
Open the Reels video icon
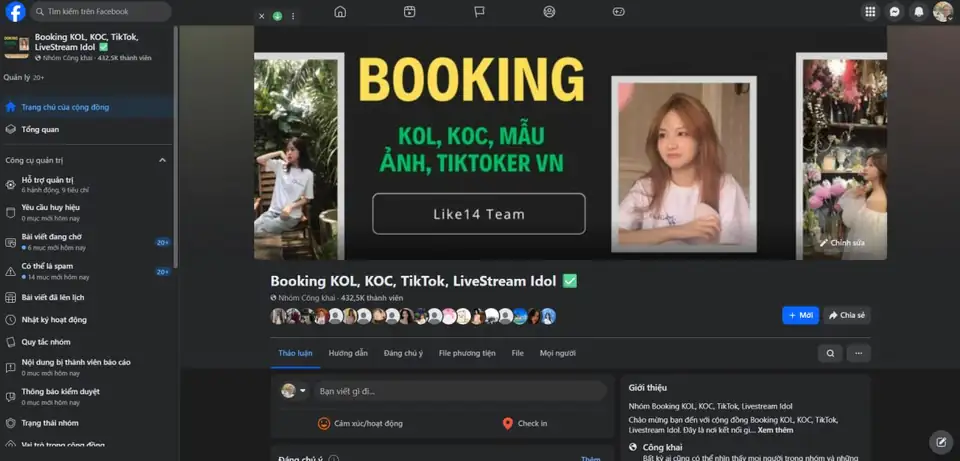click(x=410, y=12)
